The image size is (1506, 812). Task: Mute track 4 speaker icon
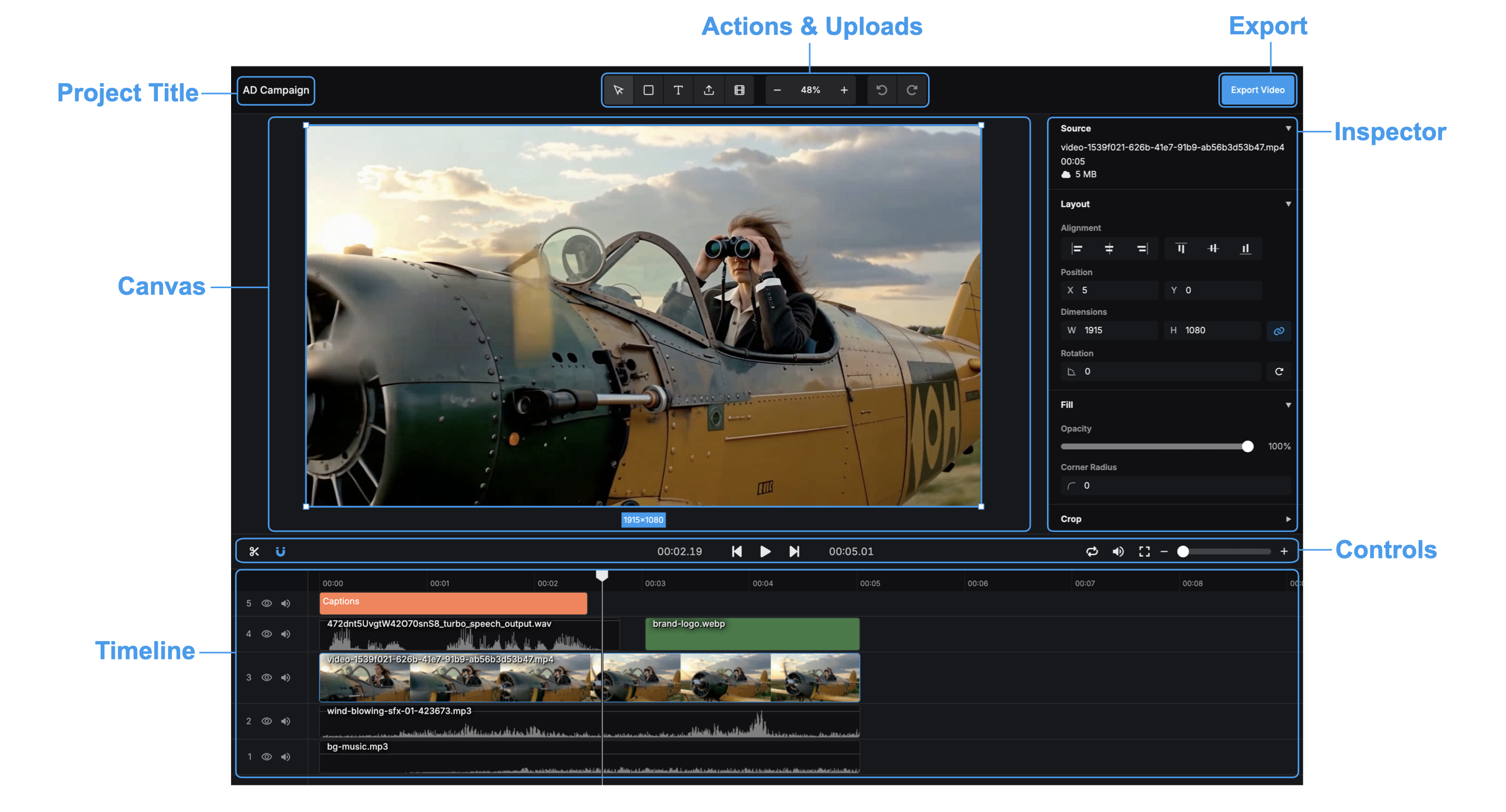[x=285, y=634]
